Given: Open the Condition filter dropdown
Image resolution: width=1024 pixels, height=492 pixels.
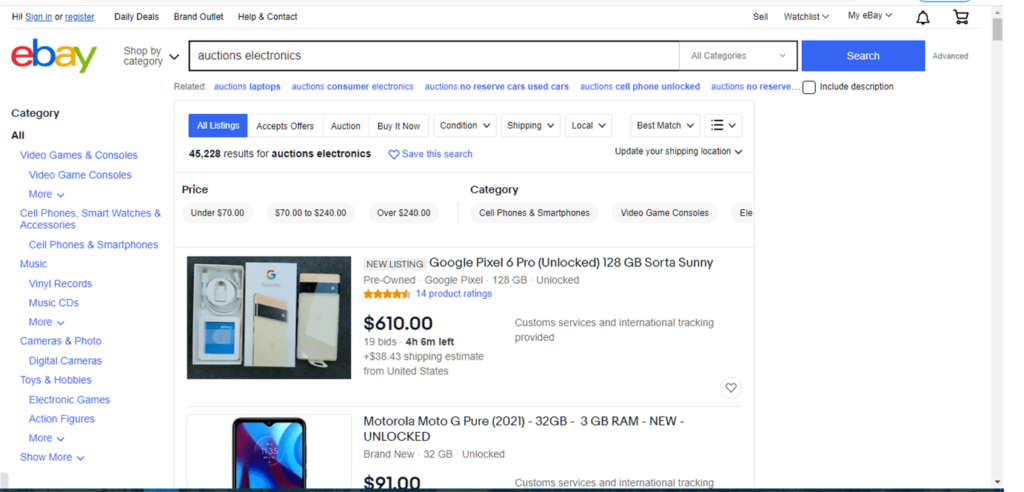Looking at the screenshot, I should 464,125.
